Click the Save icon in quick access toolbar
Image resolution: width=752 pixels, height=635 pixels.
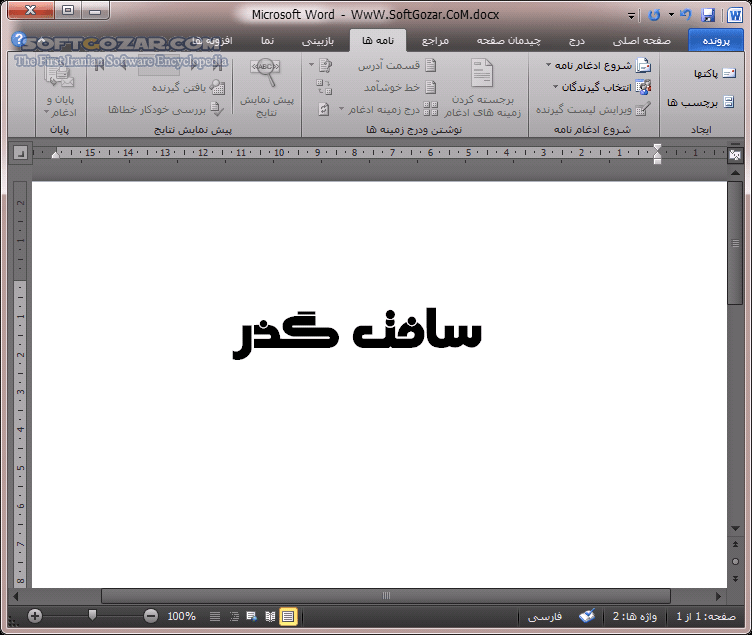tap(708, 15)
